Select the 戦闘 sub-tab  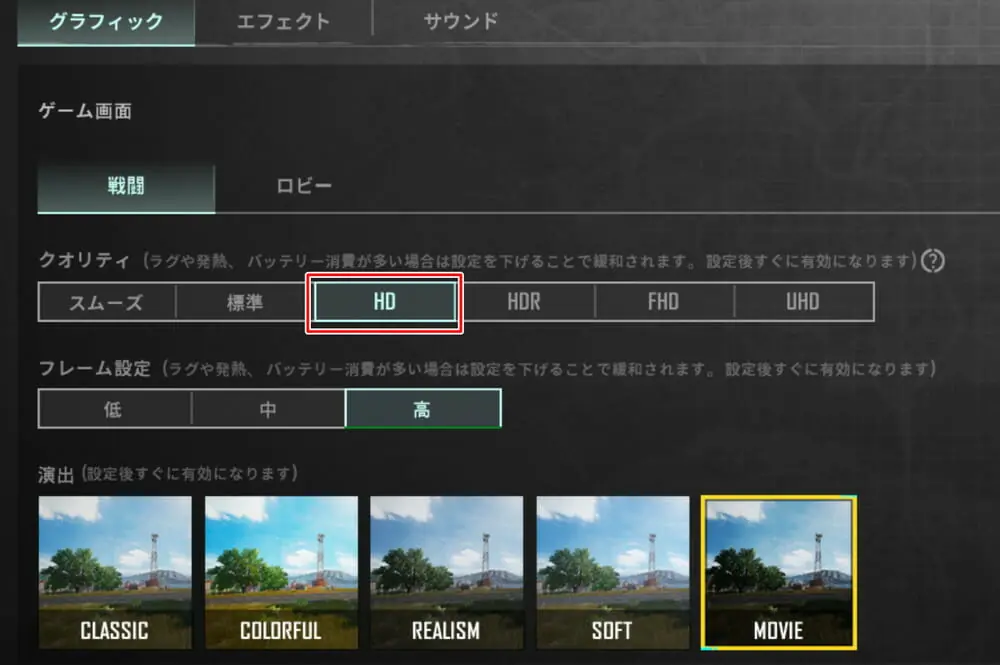point(126,186)
